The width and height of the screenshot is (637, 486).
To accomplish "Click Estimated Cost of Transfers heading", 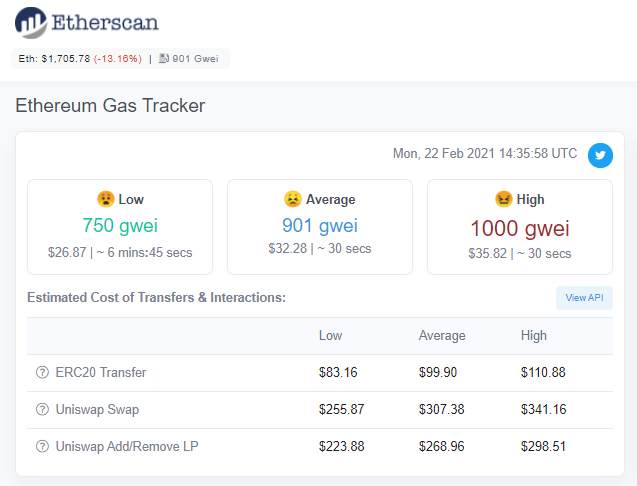I will 156,297.
